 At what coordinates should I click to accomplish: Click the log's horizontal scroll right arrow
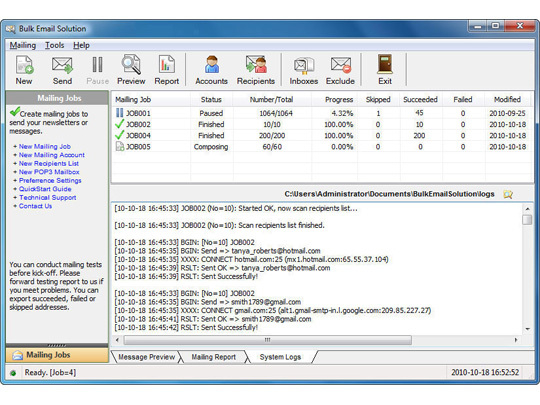click(x=516, y=340)
